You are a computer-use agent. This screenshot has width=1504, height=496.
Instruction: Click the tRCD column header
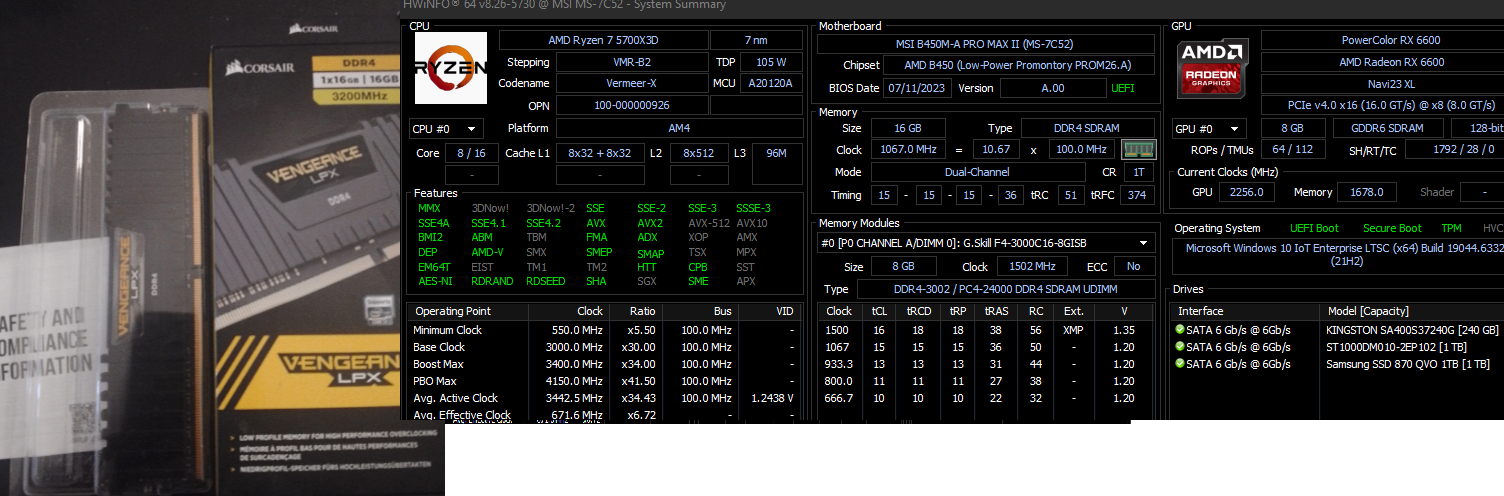coord(919,311)
